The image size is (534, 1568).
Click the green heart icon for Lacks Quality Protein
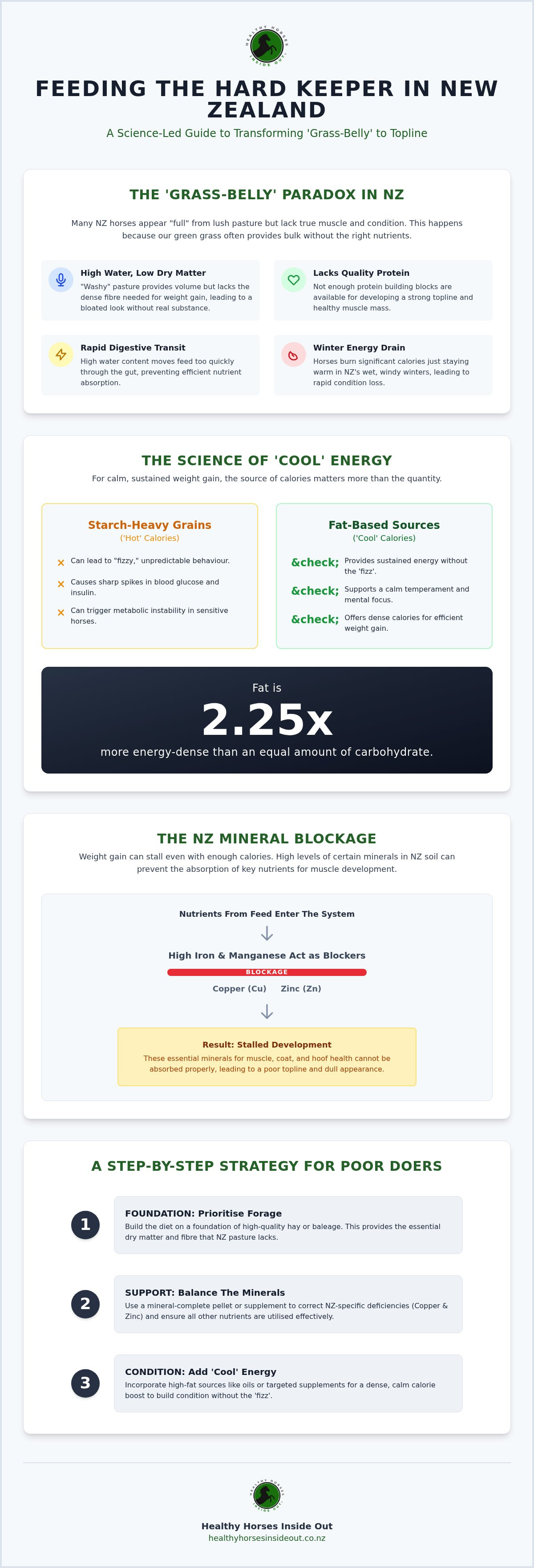pyautogui.click(x=294, y=279)
